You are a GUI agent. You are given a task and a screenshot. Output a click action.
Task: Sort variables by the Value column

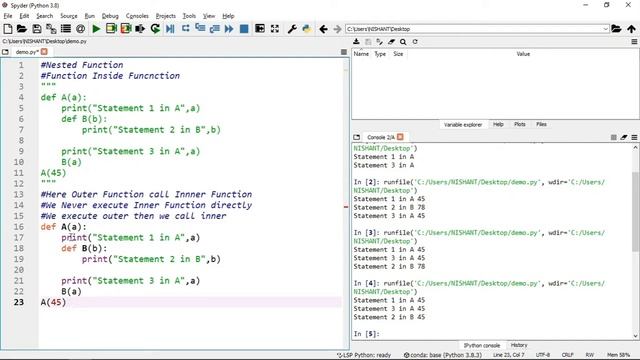pyautogui.click(x=523, y=54)
